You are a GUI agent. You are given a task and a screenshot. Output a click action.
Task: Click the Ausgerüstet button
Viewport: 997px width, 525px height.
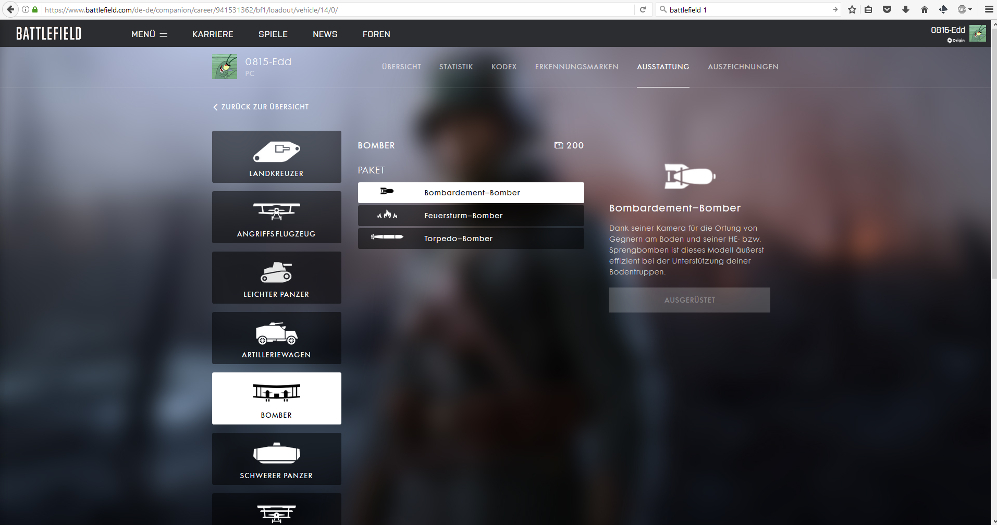pyautogui.click(x=689, y=300)
